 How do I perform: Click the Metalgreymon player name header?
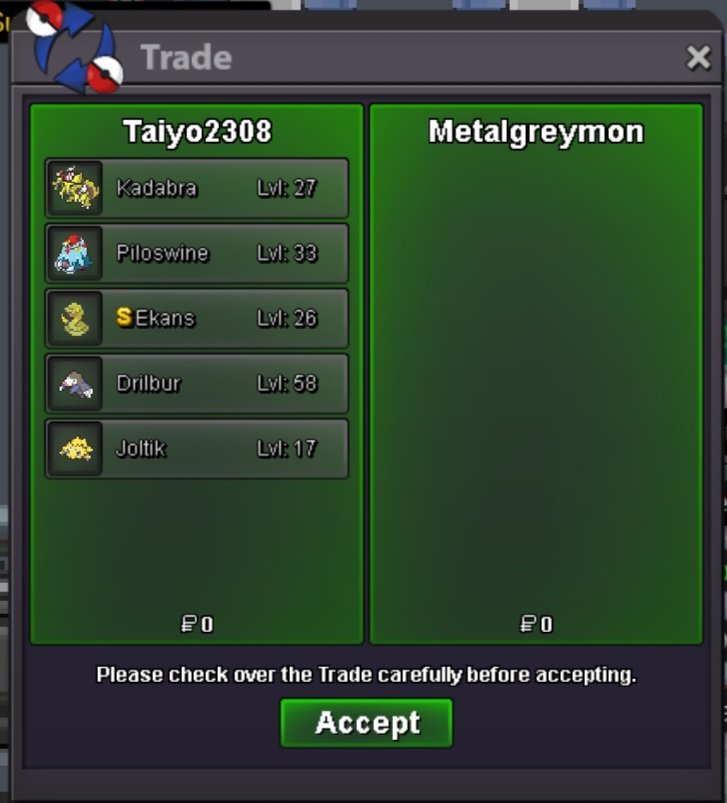coord(536,133)
